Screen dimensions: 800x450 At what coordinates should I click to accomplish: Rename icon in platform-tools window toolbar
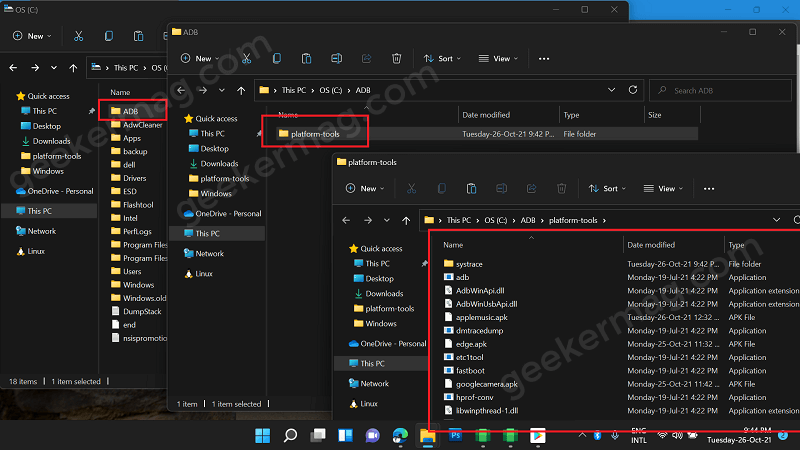pos(502,189)
